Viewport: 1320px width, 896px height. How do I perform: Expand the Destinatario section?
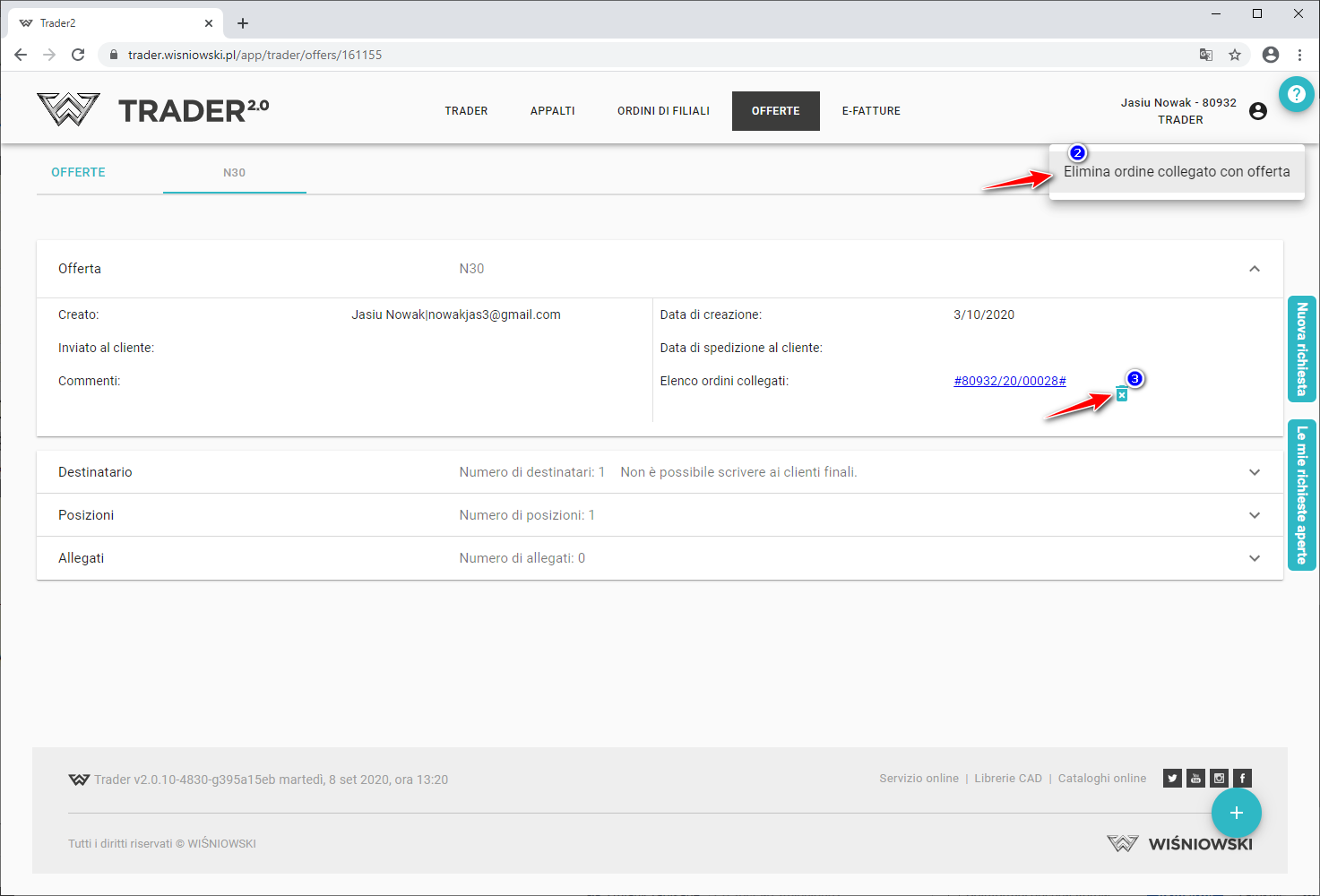1254,472
